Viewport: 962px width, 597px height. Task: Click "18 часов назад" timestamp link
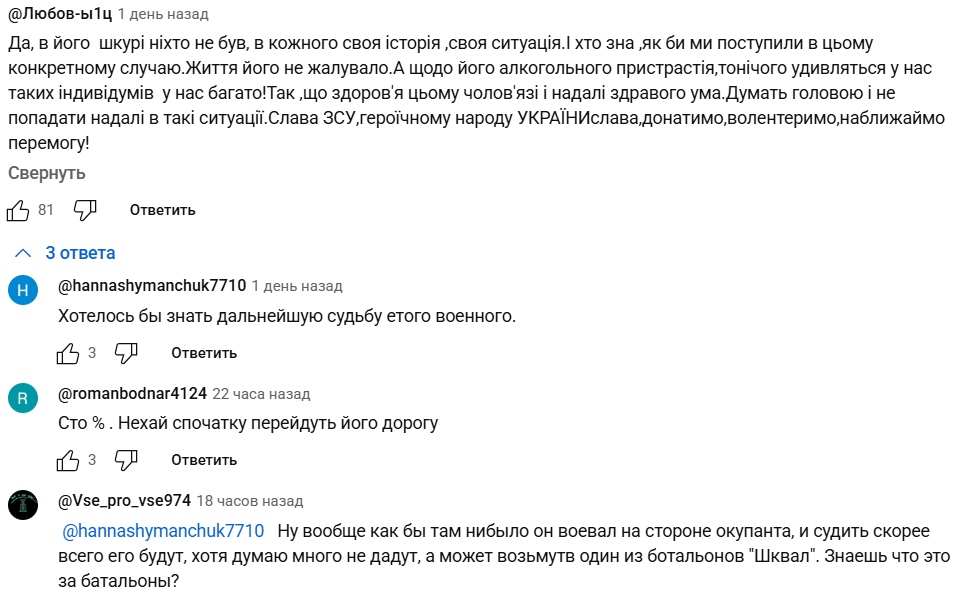coord(250,501)
